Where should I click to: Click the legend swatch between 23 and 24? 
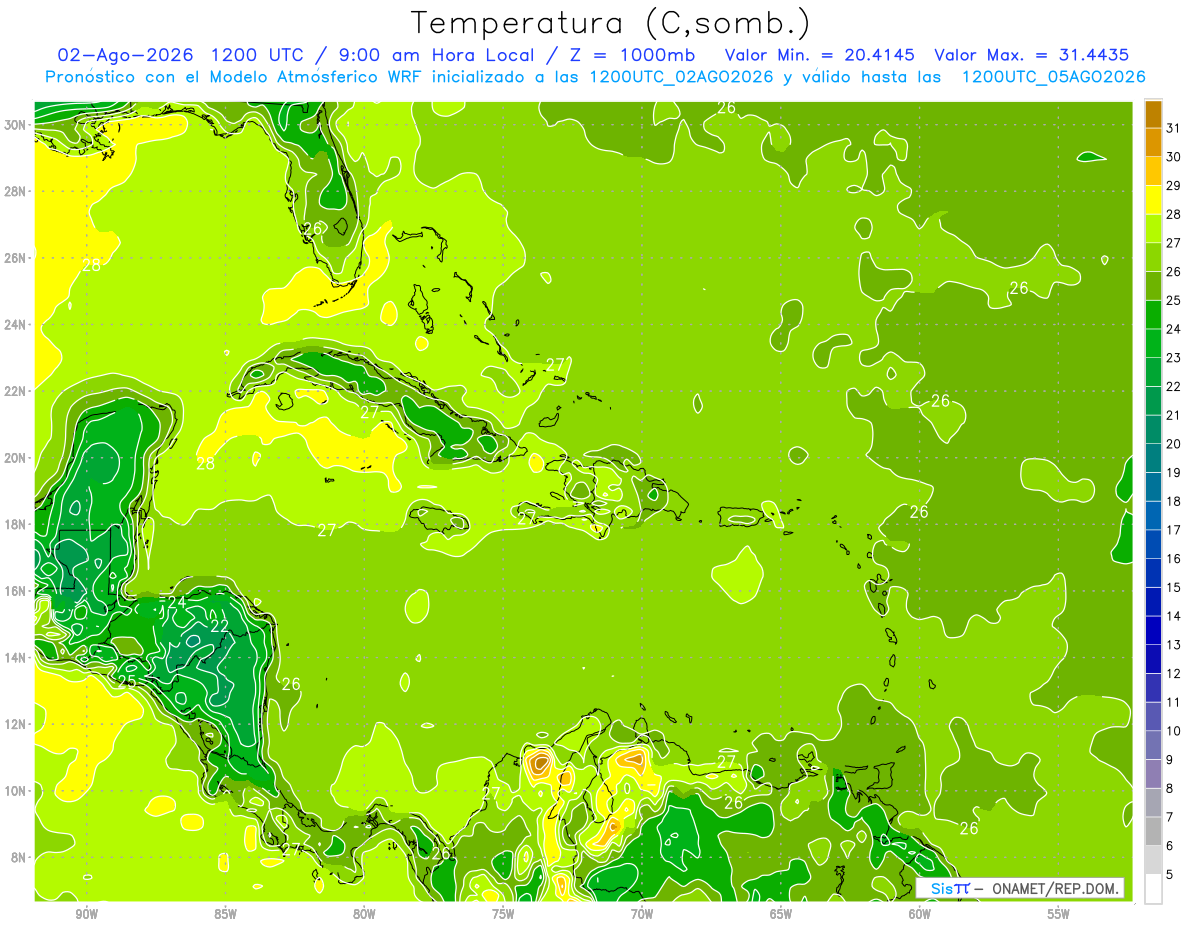[x=1153, y=343]
